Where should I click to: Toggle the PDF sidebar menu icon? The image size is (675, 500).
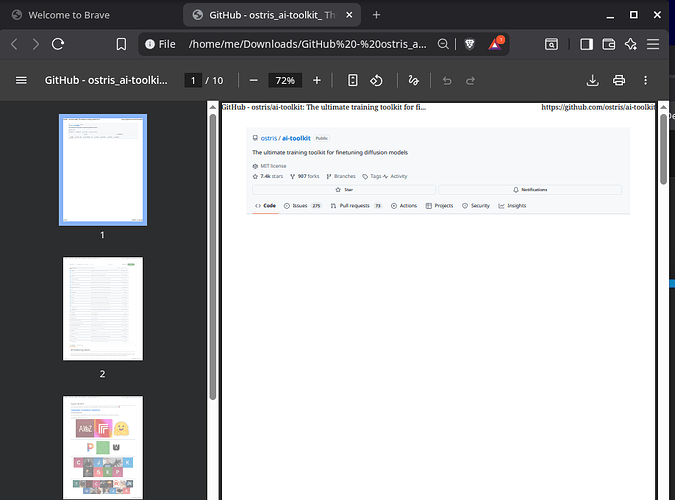point(21,81)
